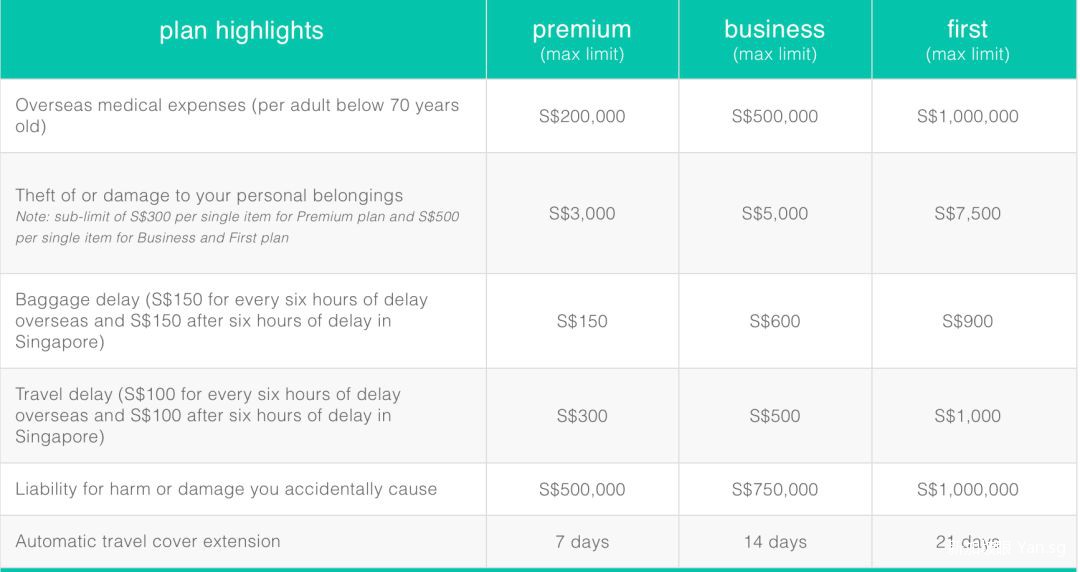Screen dimensions: 1080x572
Task: Click S$600 business baggage delay value
Action: pos(774,321)
